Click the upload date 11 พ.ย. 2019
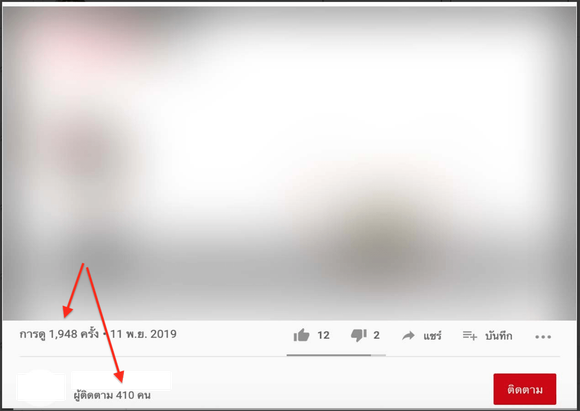The width and height of the screenshot is (580, 411). [x=143, y=334]
